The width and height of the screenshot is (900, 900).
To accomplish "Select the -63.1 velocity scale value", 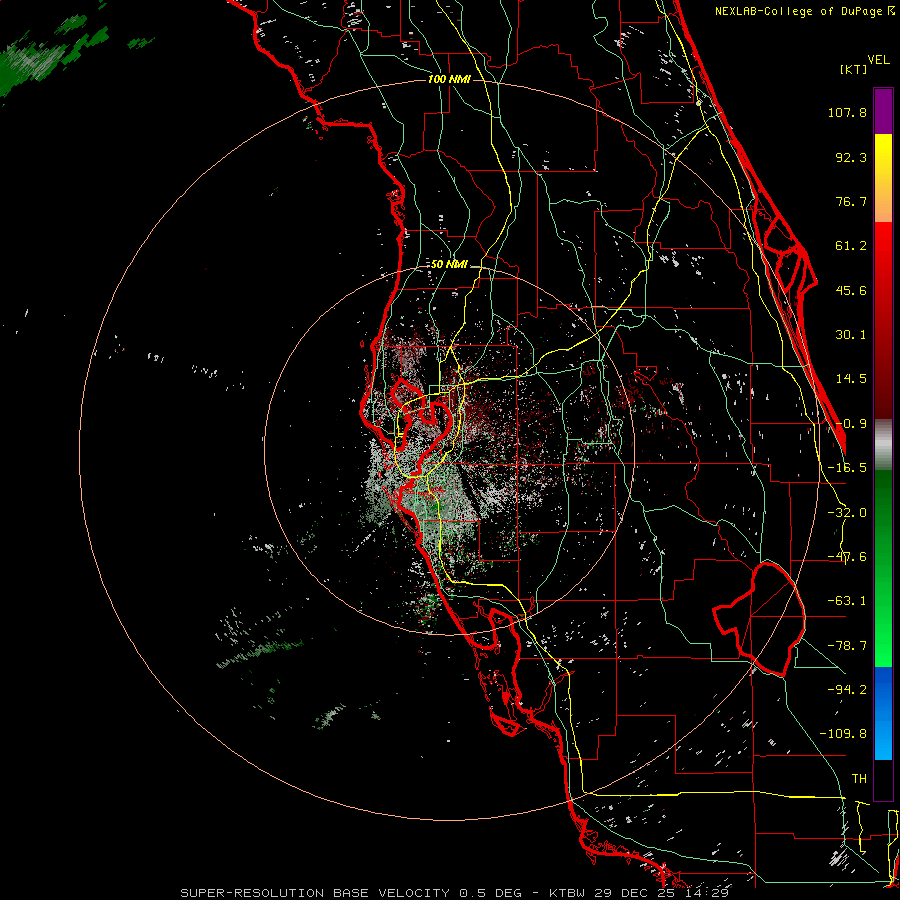I will tap(847, 601).
